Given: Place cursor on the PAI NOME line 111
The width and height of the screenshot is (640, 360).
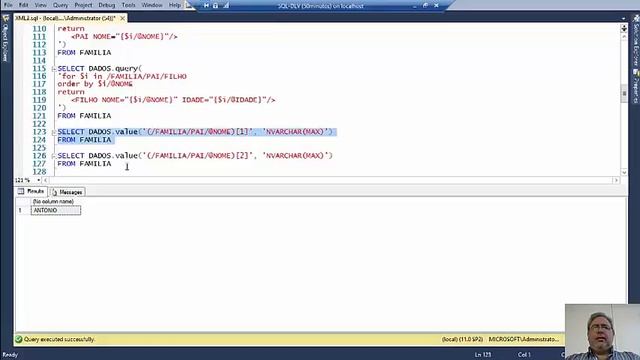Looking at the screenshot, I should tap(124, 37).
